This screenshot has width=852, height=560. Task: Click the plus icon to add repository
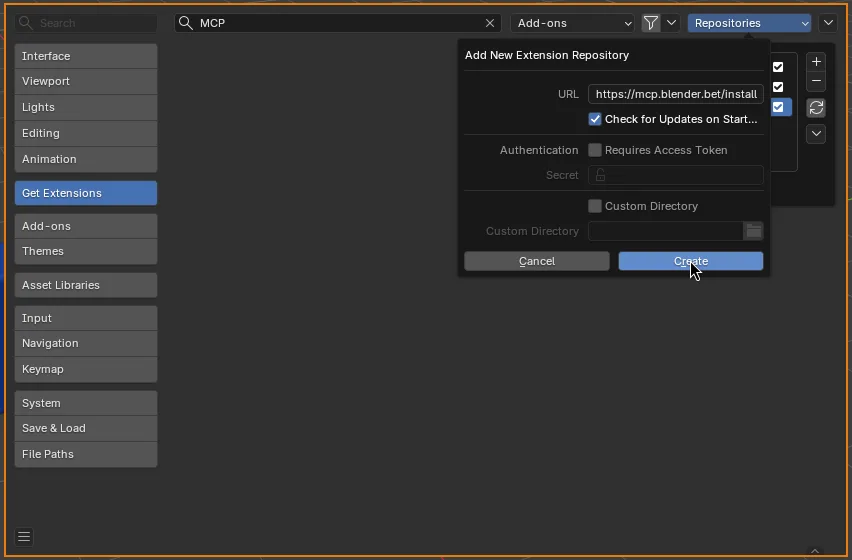pos(816,62)
